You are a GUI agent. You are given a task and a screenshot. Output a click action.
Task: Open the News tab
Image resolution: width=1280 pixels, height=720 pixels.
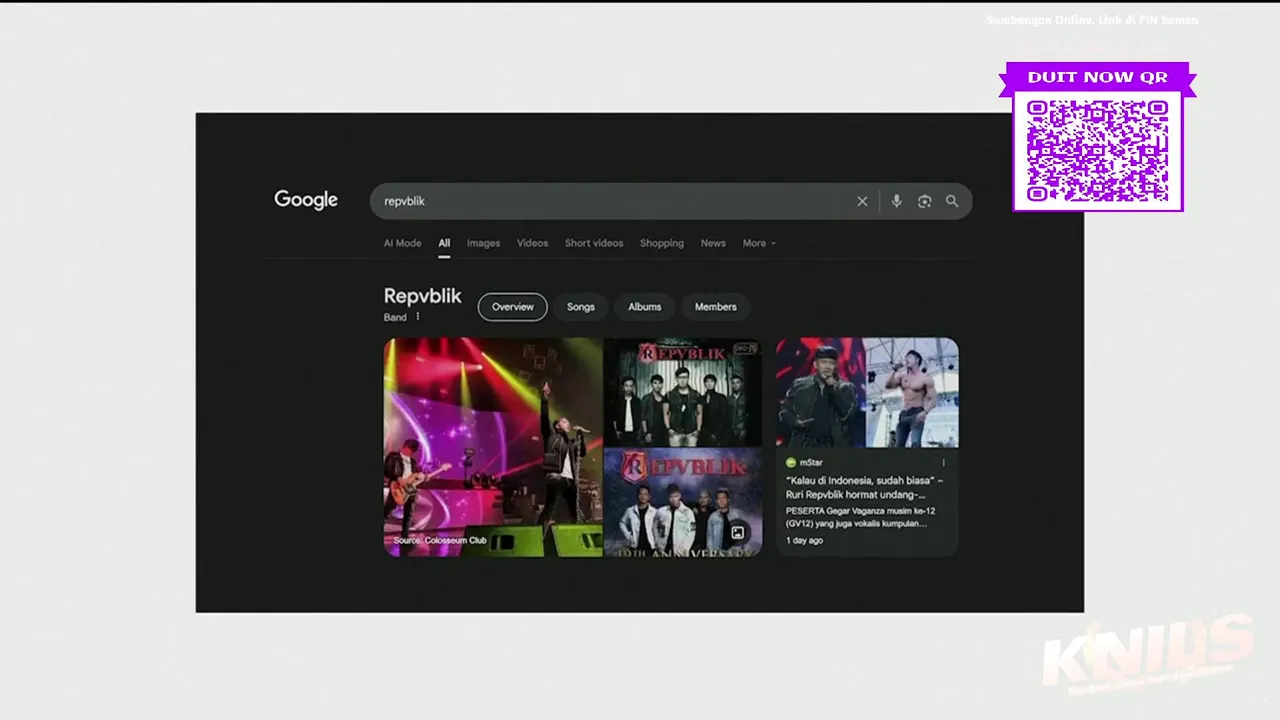pyautogui.click(x=713, y=243)
